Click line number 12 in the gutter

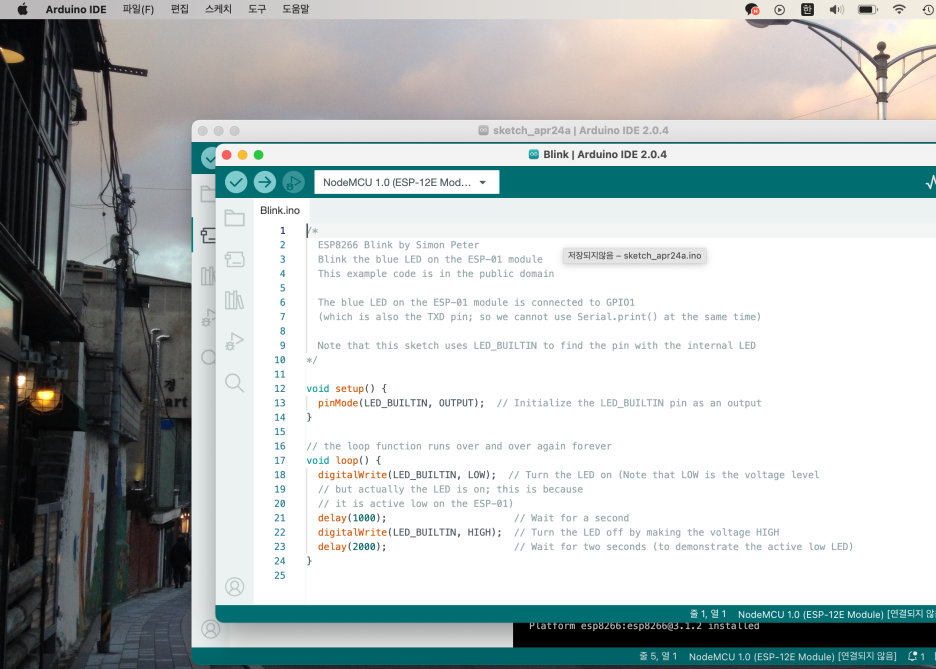(x=279, y=389)
